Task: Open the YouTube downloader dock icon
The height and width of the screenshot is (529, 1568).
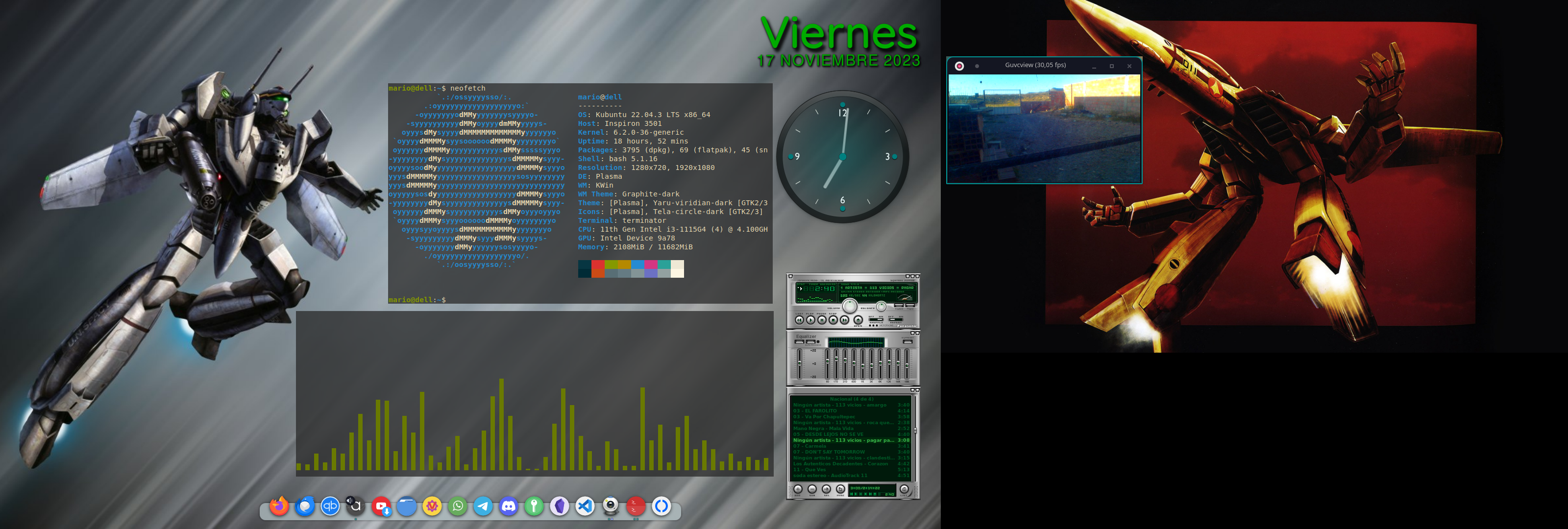Action: click(x=382, y=506)
